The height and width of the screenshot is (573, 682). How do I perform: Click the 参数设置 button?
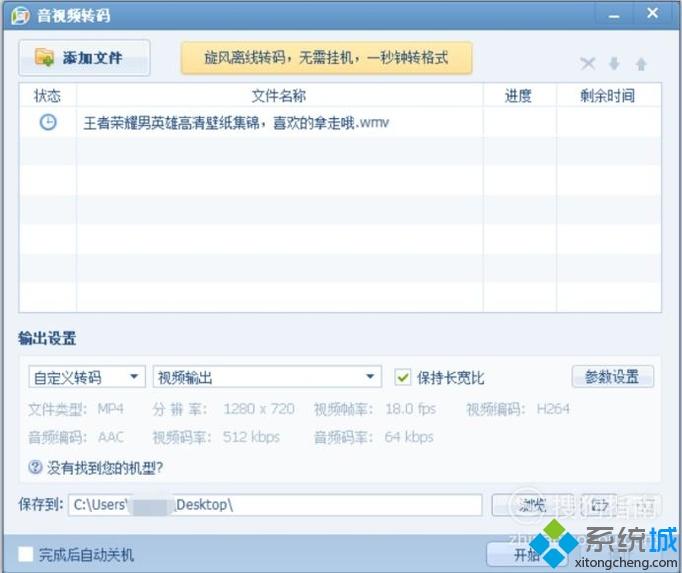612,376
